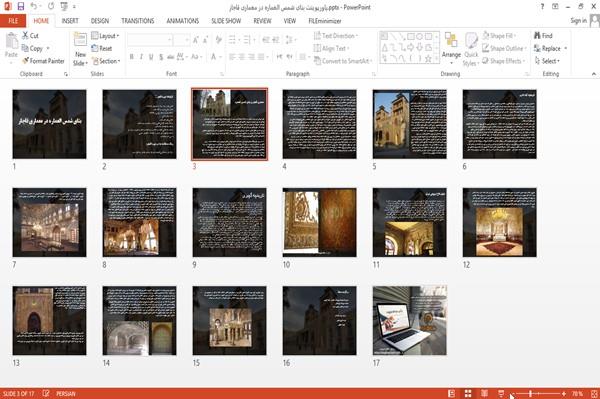
Task: Start Slide Show from status bar icon
Action: point(501,393)
